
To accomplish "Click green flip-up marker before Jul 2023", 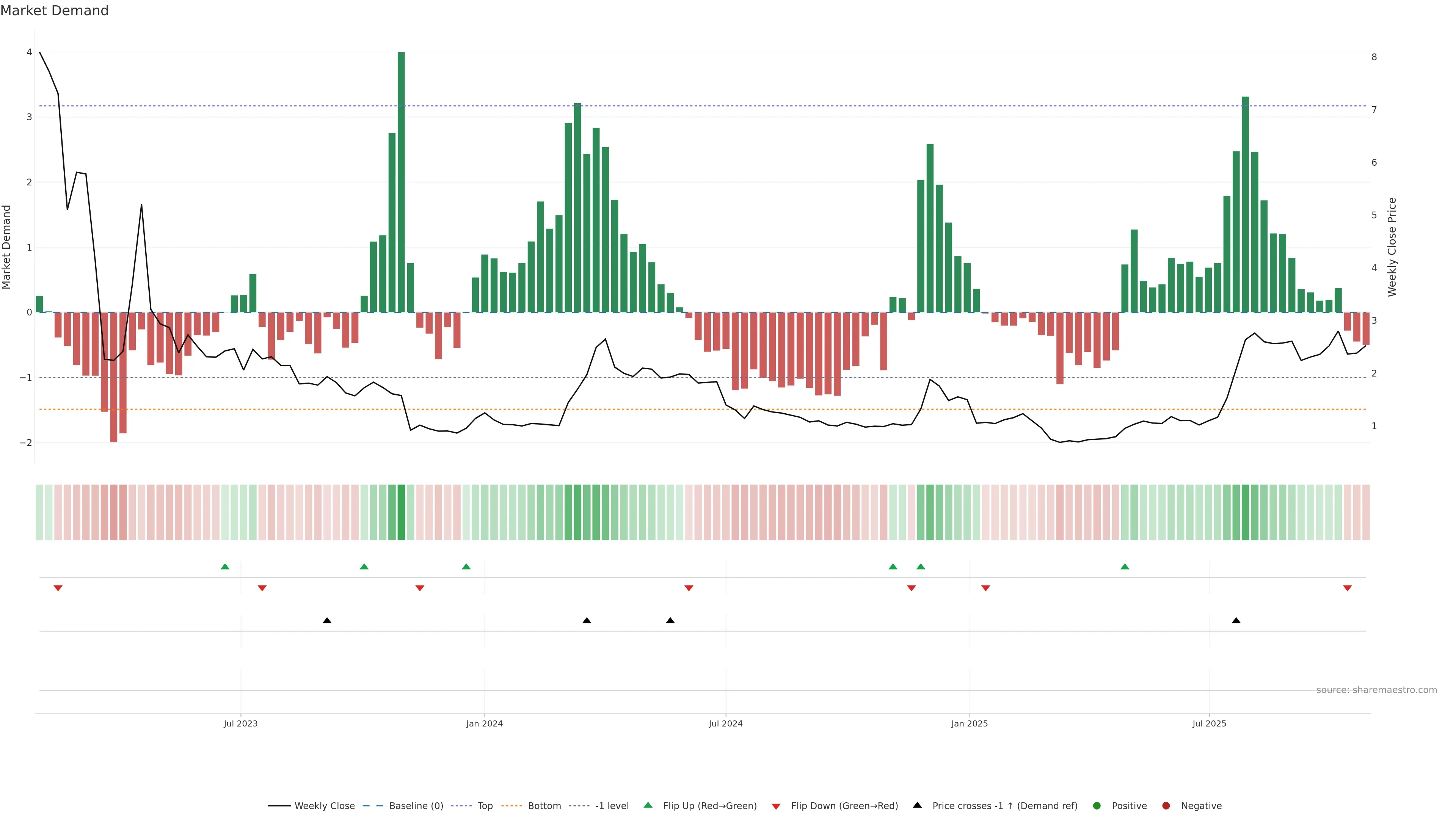I will click(x=225, y=566).
